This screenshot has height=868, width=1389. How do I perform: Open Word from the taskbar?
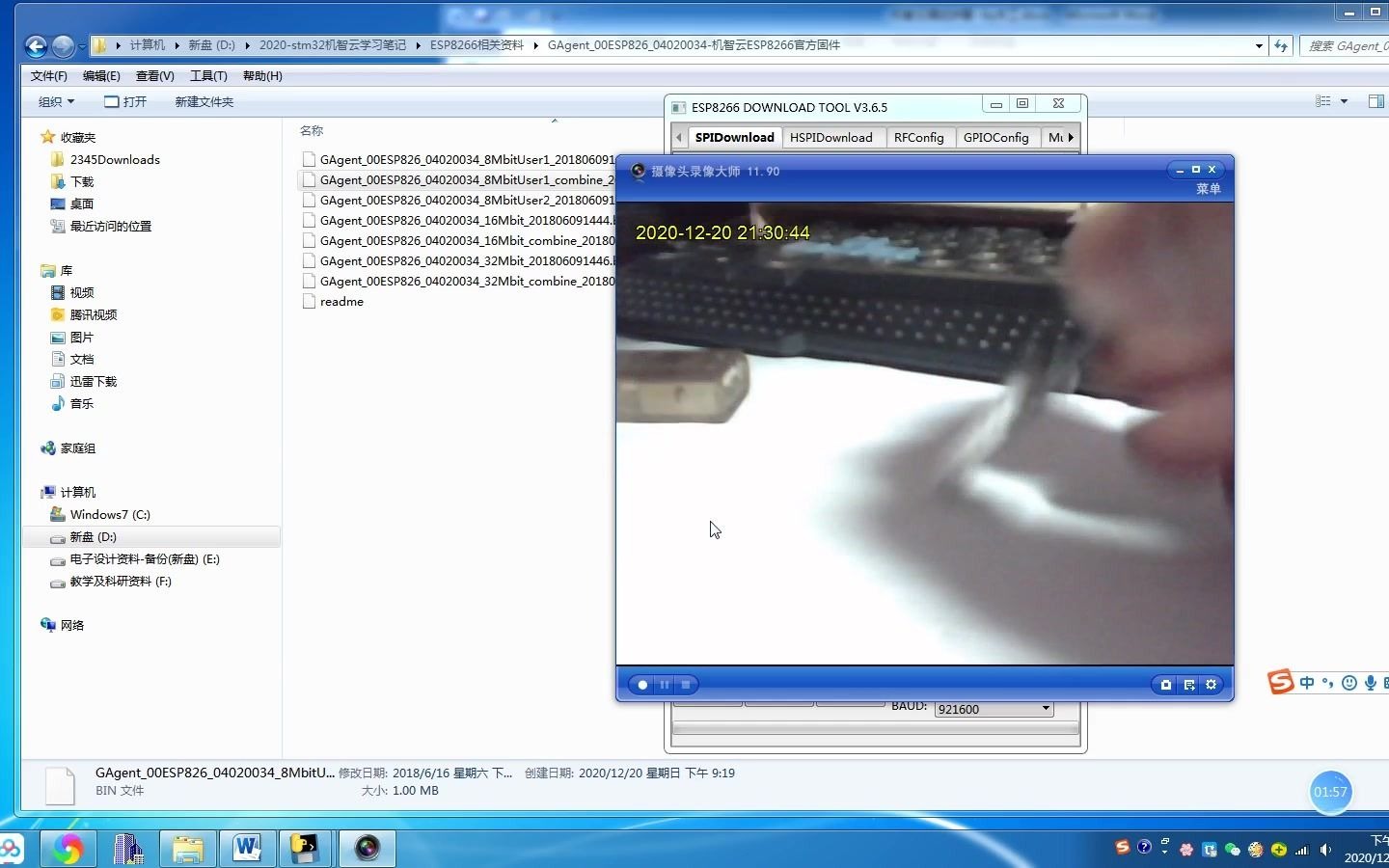pos(247,849)
